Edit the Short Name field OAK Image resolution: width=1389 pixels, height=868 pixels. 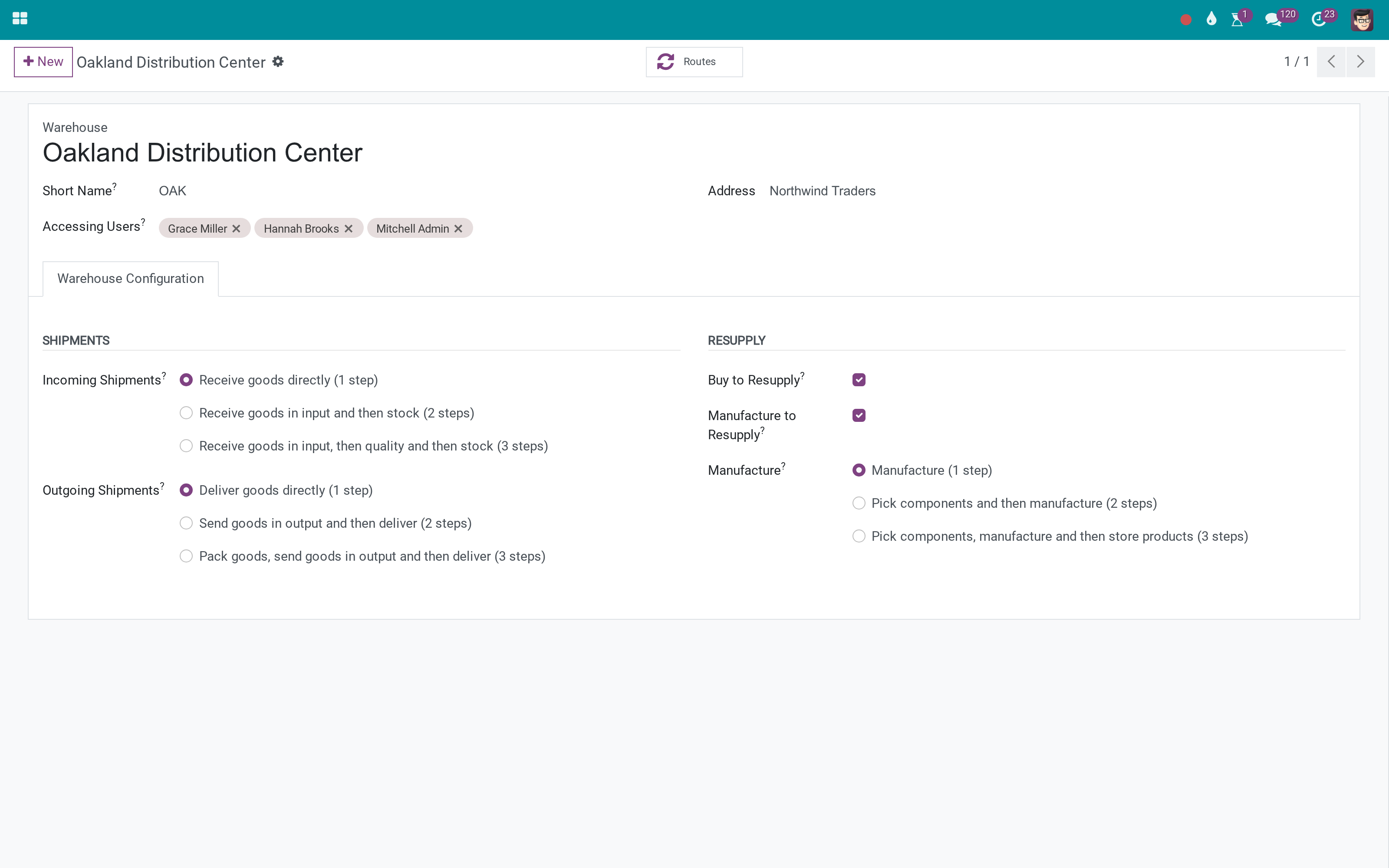coord(419,191)
